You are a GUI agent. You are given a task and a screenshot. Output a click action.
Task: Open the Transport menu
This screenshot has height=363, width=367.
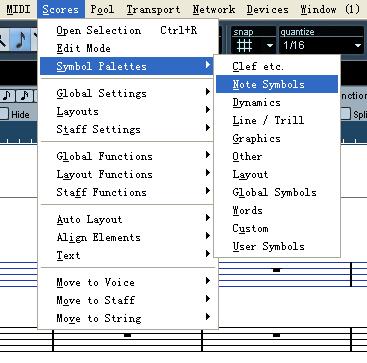tap(153, 9)
